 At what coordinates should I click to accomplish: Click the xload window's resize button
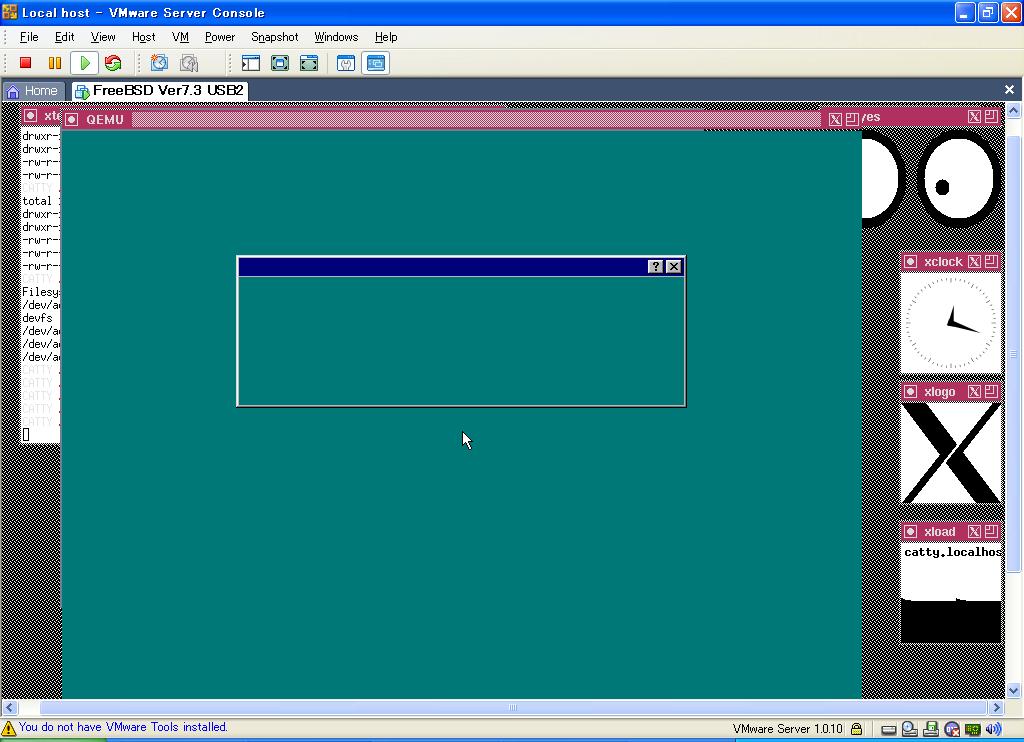point(991,532)
